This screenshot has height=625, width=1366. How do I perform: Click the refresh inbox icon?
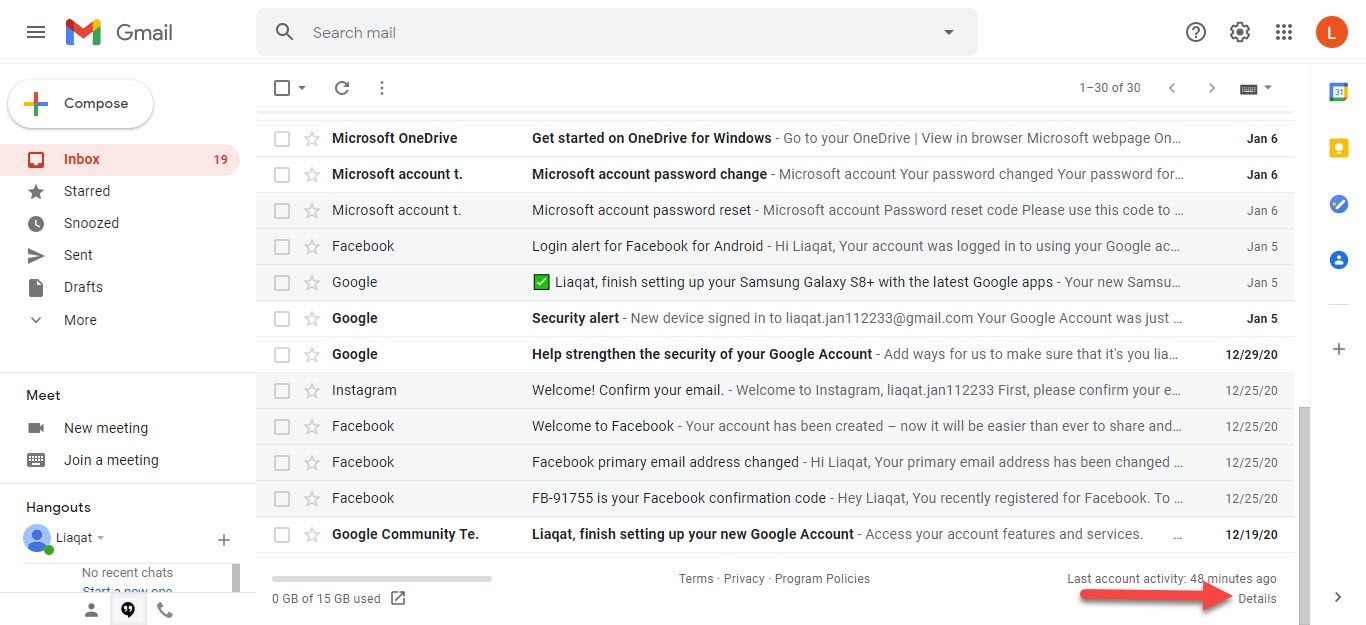[x=342, y=88]
